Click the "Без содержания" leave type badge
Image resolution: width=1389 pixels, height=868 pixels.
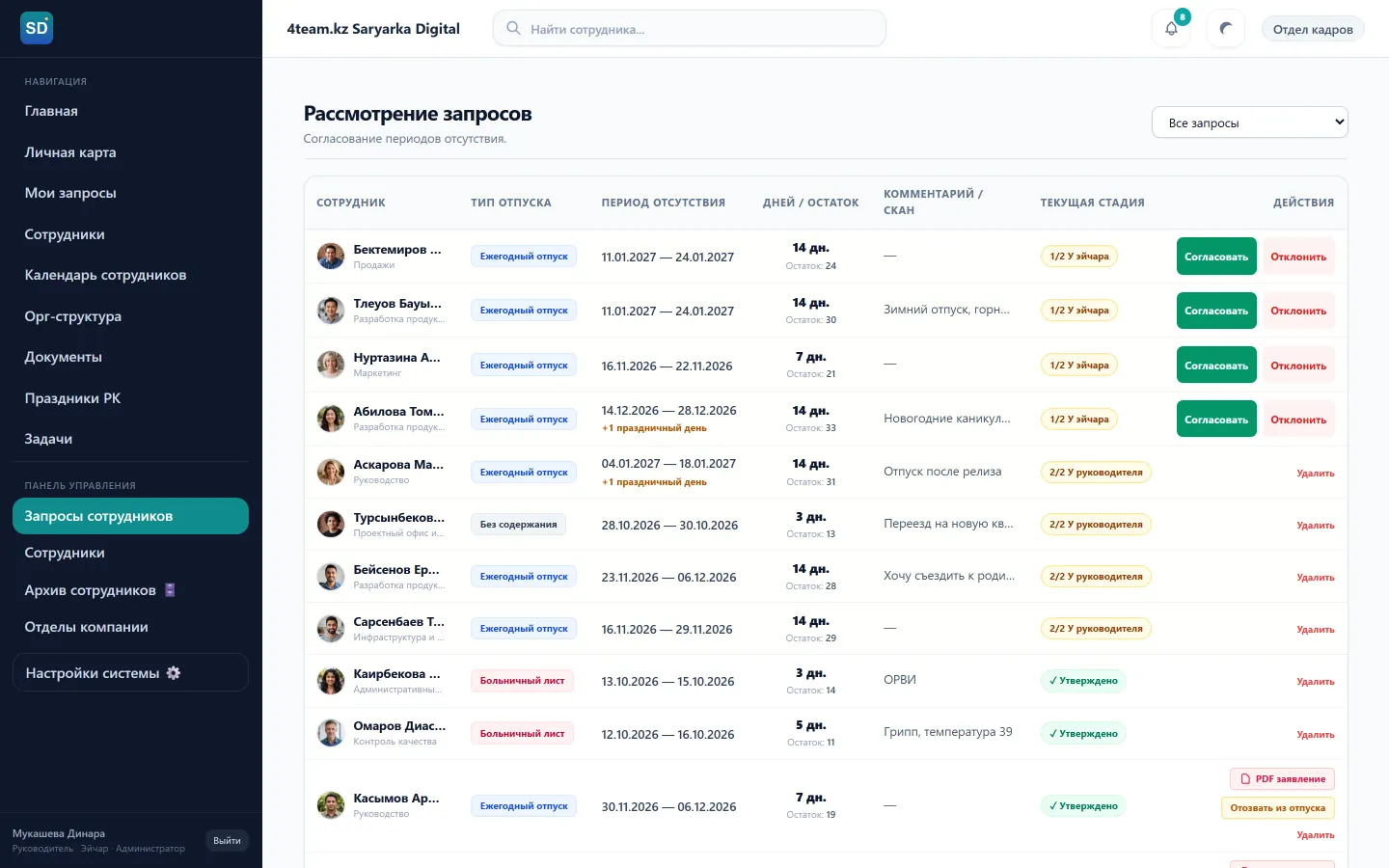519,525
